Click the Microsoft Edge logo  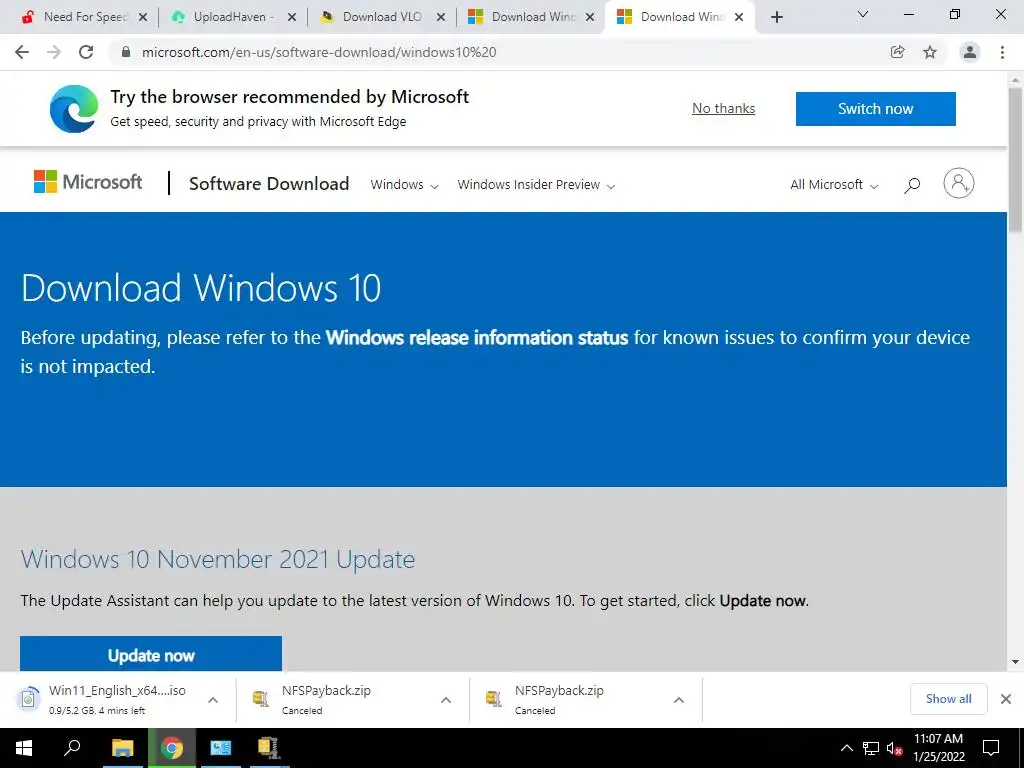[74, 108]
